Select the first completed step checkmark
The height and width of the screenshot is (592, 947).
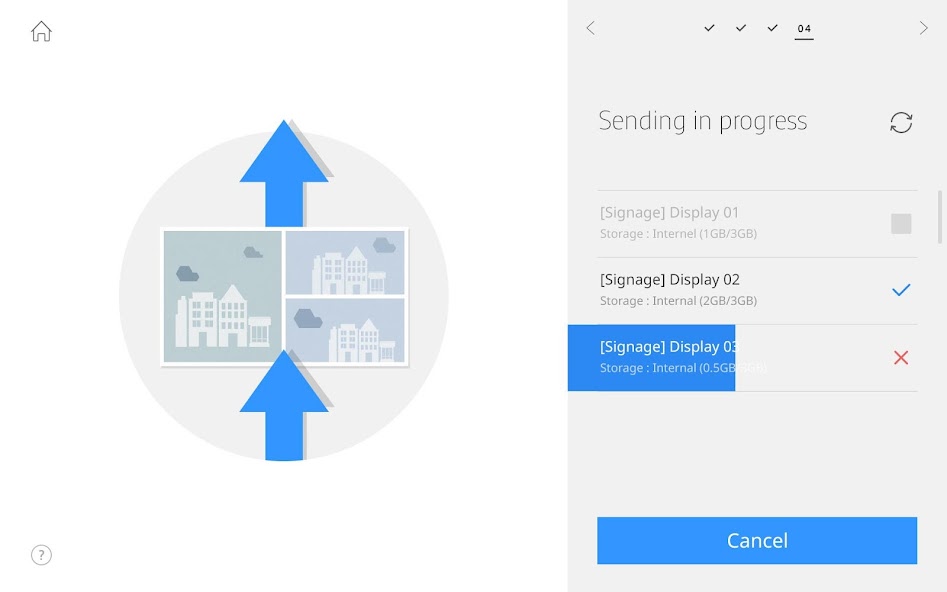pyautogui.click(x=709, y=28)
